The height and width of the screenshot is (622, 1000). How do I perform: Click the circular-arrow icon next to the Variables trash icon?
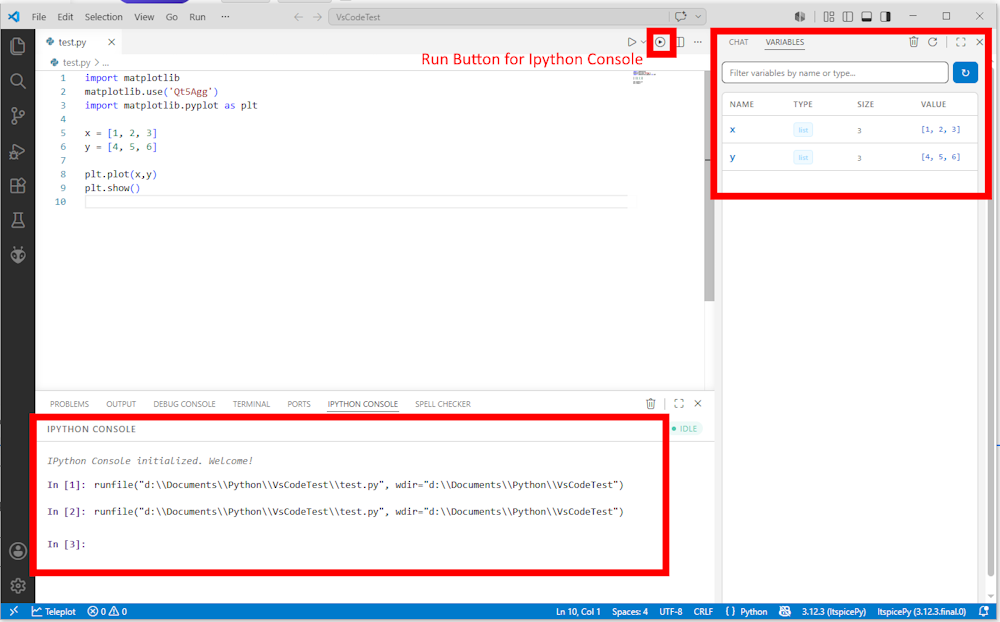pyautogui.click(x=932, y=42)
